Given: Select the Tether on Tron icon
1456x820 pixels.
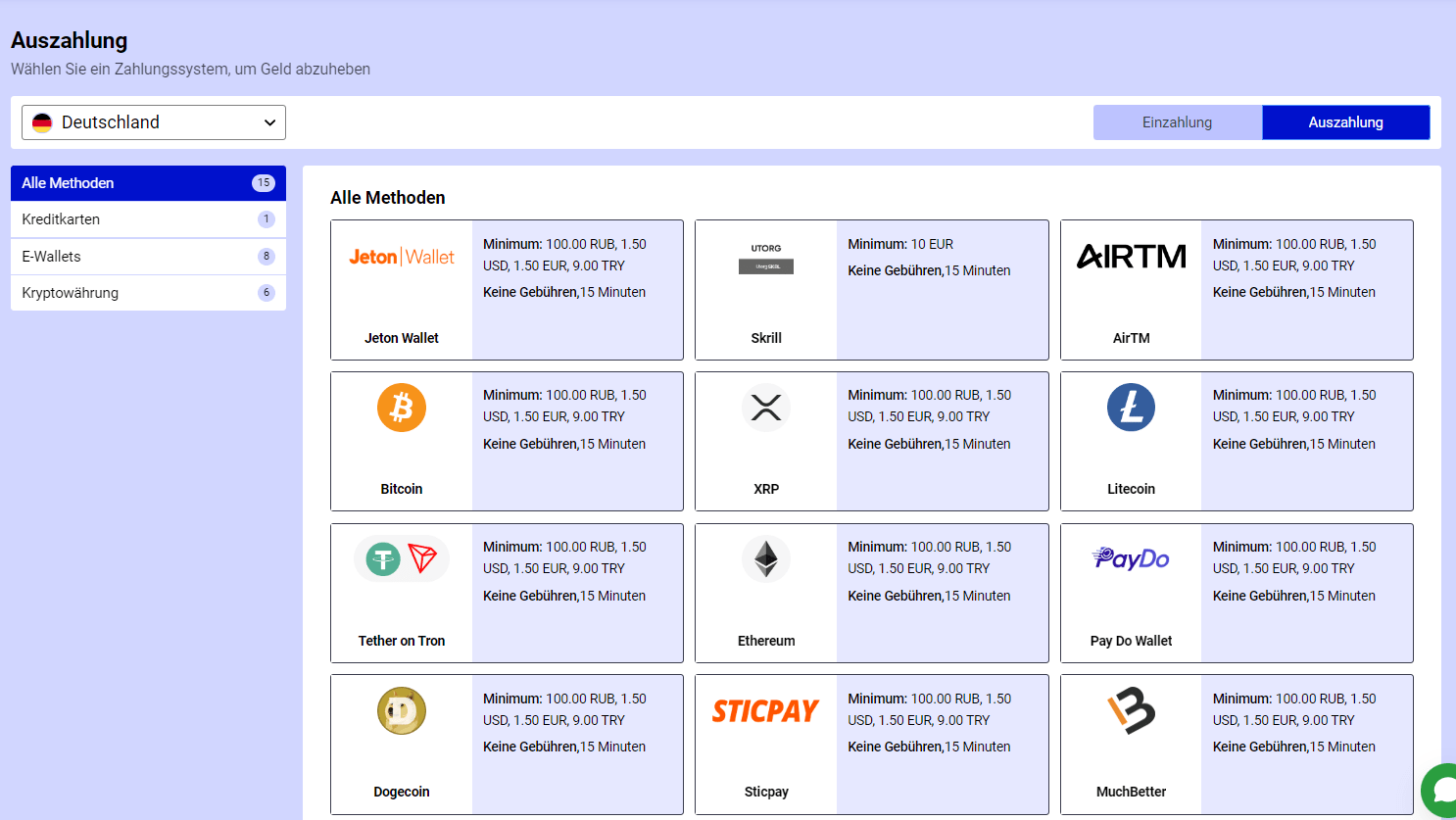Looking at the screenshot, I should coord(402,559).
